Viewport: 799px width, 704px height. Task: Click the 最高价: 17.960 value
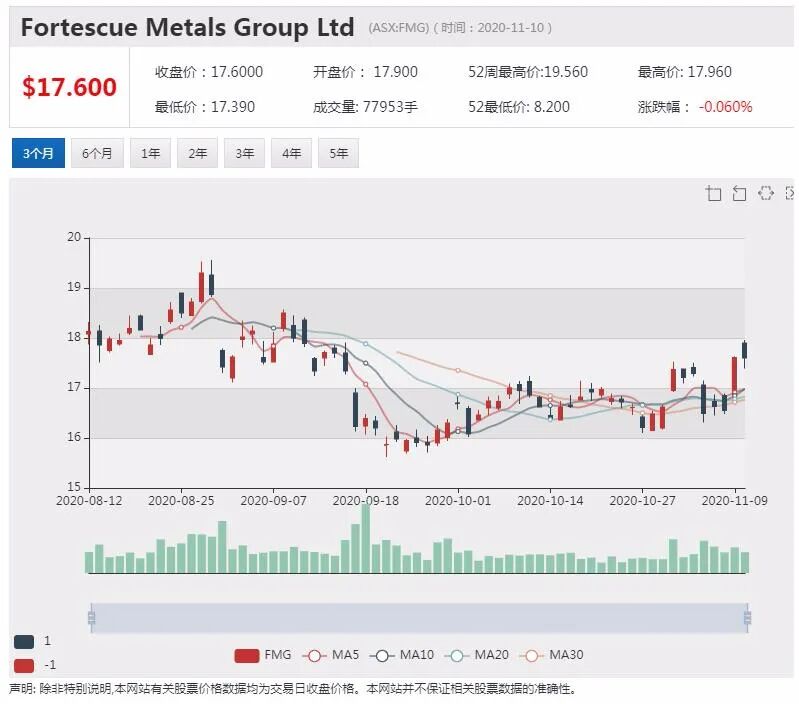click(684, 72)
